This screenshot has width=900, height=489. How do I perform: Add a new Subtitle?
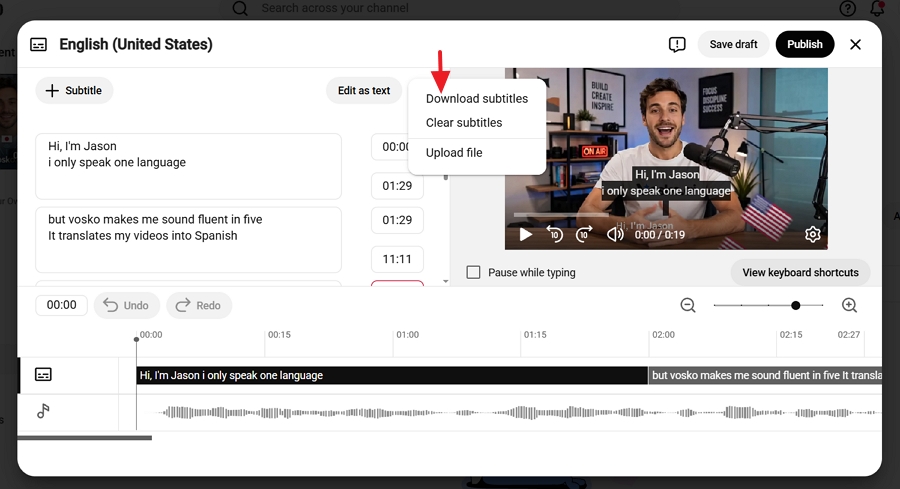(74, 91)
